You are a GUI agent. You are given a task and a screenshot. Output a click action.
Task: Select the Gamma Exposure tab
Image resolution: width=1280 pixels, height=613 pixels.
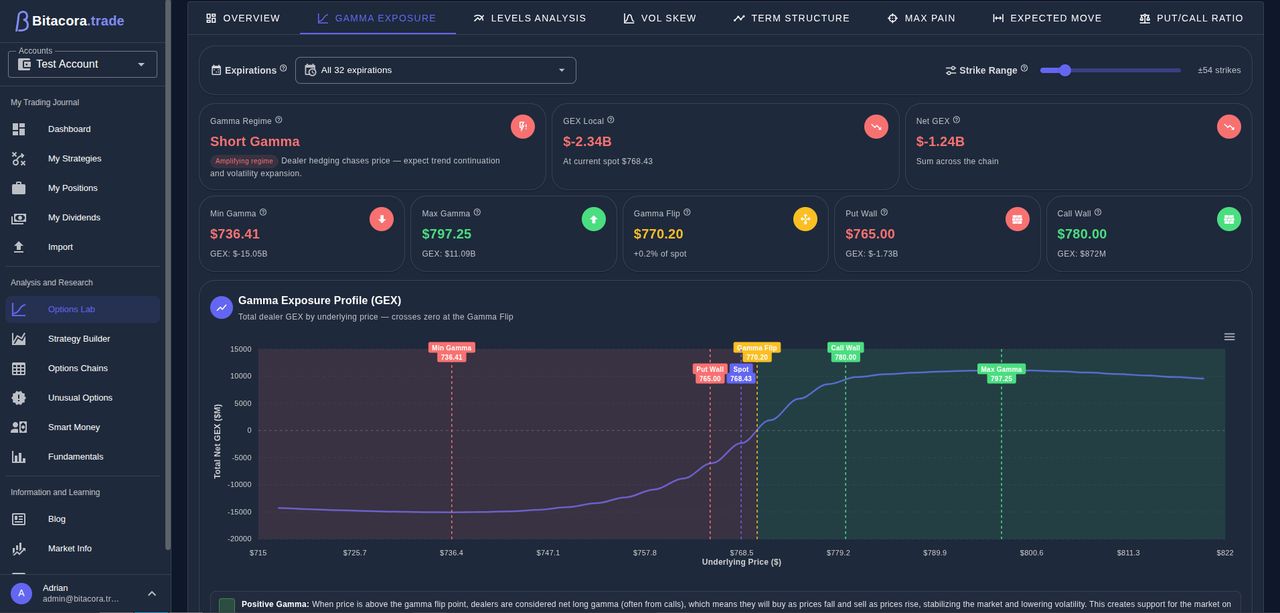tap(377, 18)
